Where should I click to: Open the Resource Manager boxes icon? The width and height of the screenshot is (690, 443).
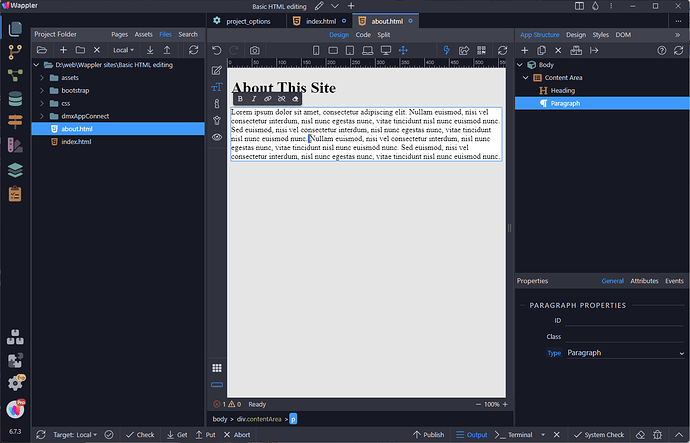click(x=15, y=337)
